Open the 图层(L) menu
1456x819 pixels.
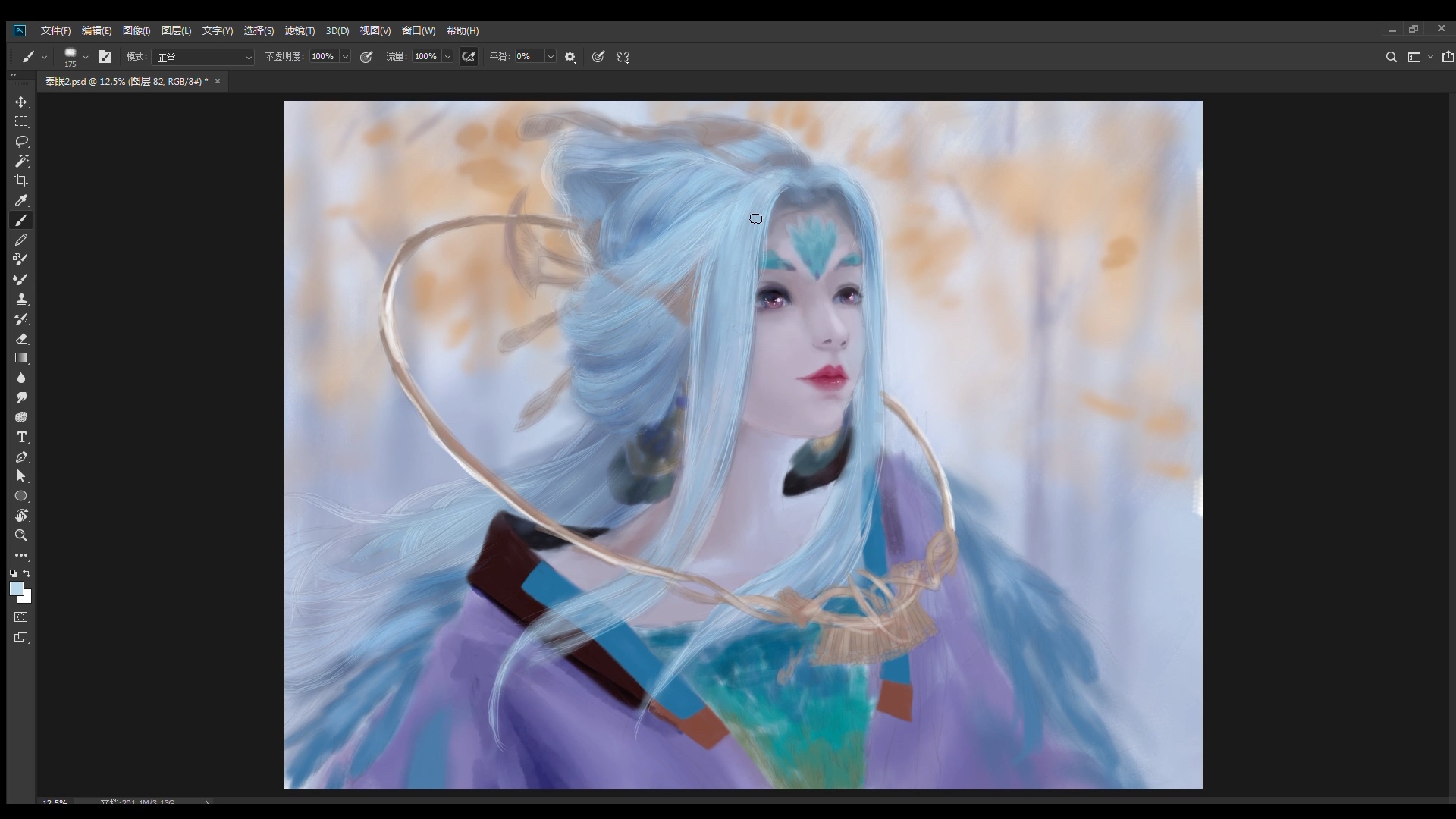pos(176,30)
